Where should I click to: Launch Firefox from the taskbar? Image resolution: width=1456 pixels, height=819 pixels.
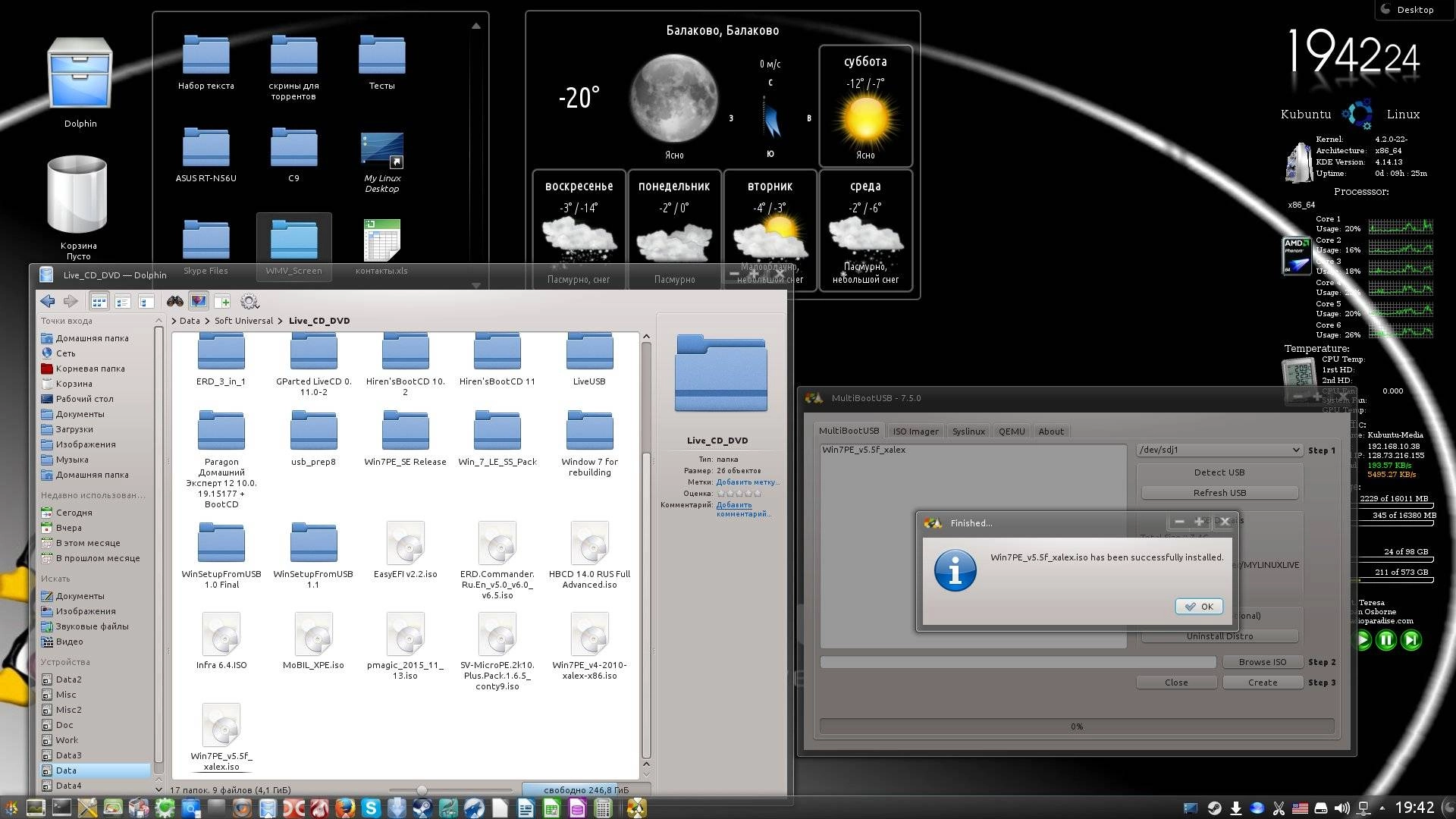(344, 808)
